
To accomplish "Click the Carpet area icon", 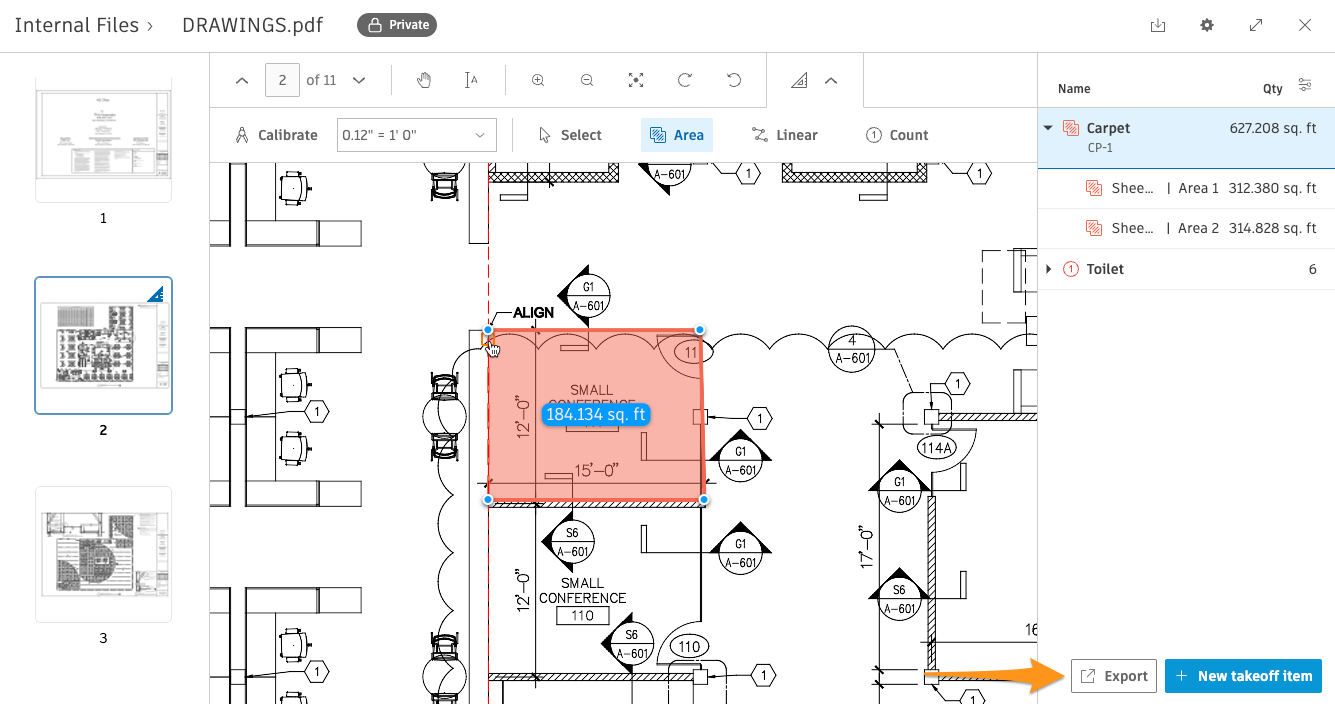I will (1071, 128).
